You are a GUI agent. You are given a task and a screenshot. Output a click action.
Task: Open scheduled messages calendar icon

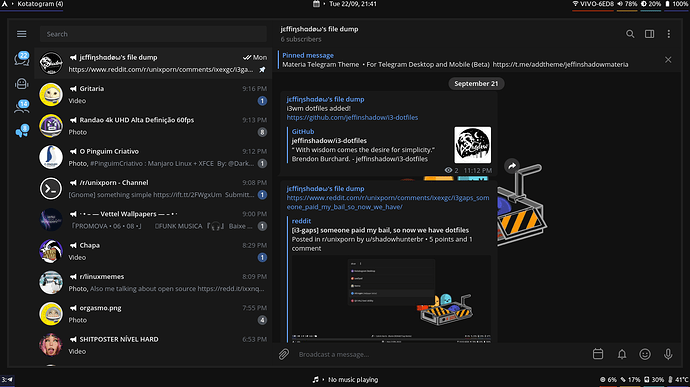(x=598, y=354)
